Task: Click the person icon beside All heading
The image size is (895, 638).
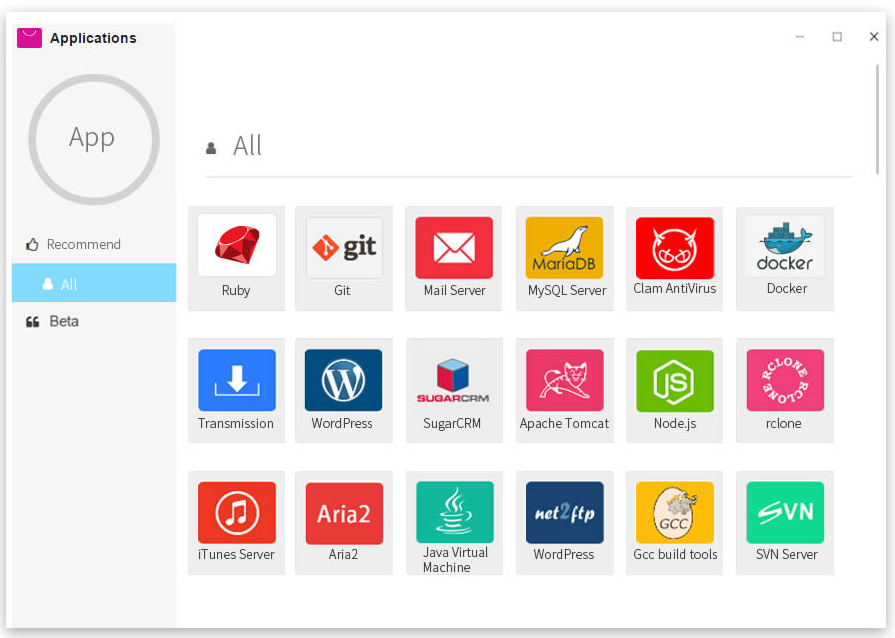Action: coord(211,148)
